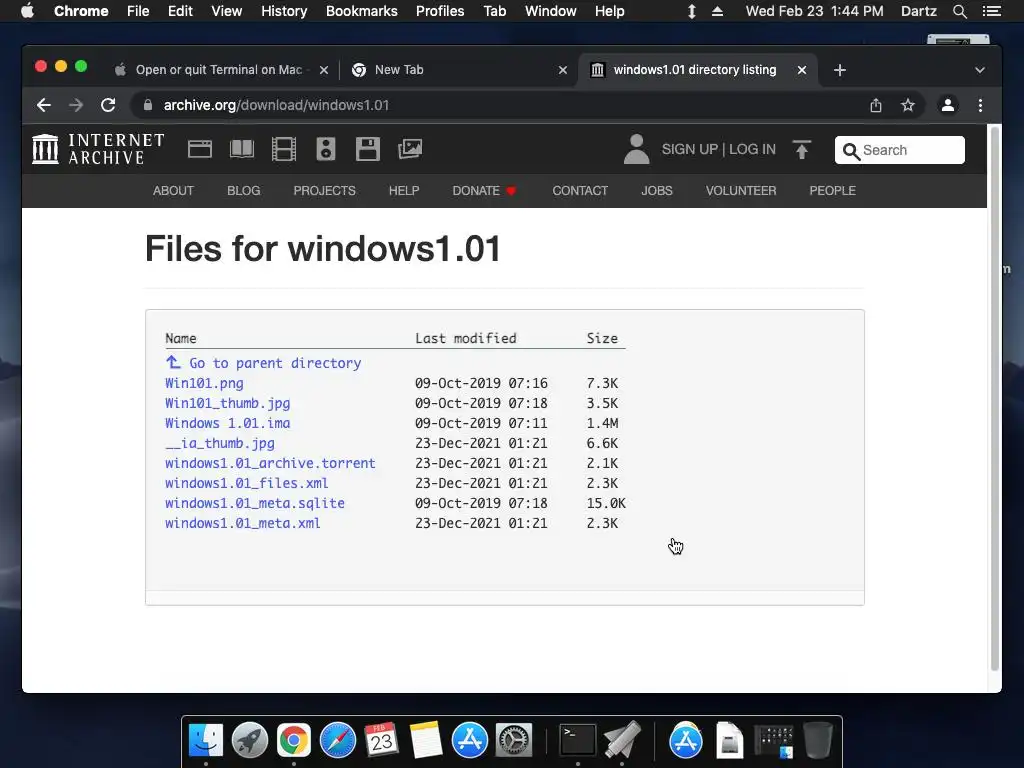Click the share icon in address bar
1024x768 pixels.
[x=876, y=105]
